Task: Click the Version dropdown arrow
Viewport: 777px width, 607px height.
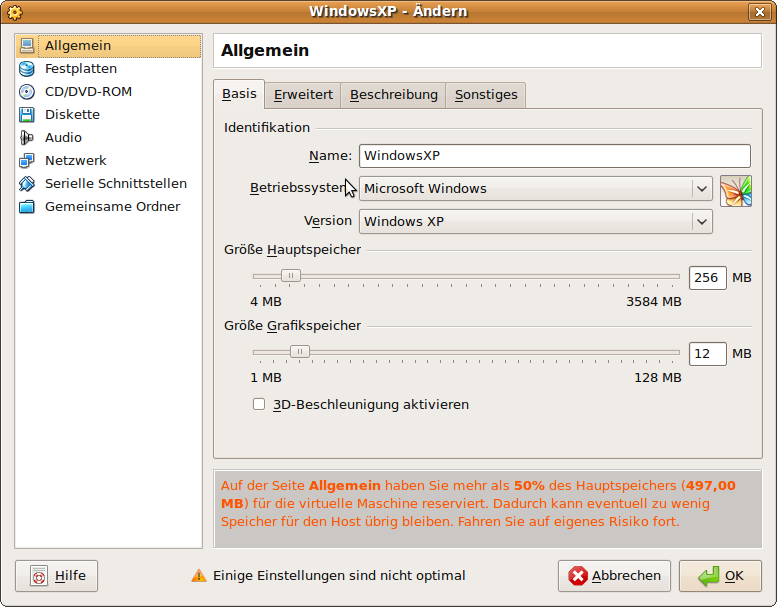Action: click(702, 221)
